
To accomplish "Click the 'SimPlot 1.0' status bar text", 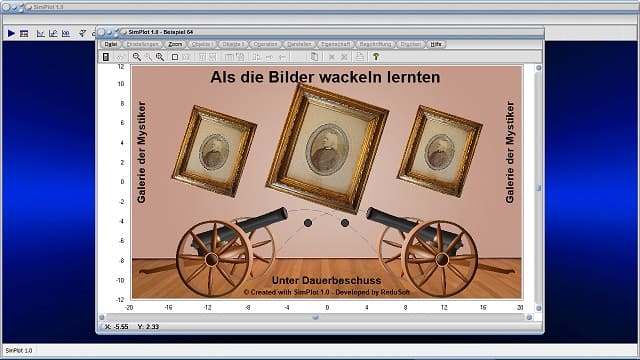I will pos(19,351).
